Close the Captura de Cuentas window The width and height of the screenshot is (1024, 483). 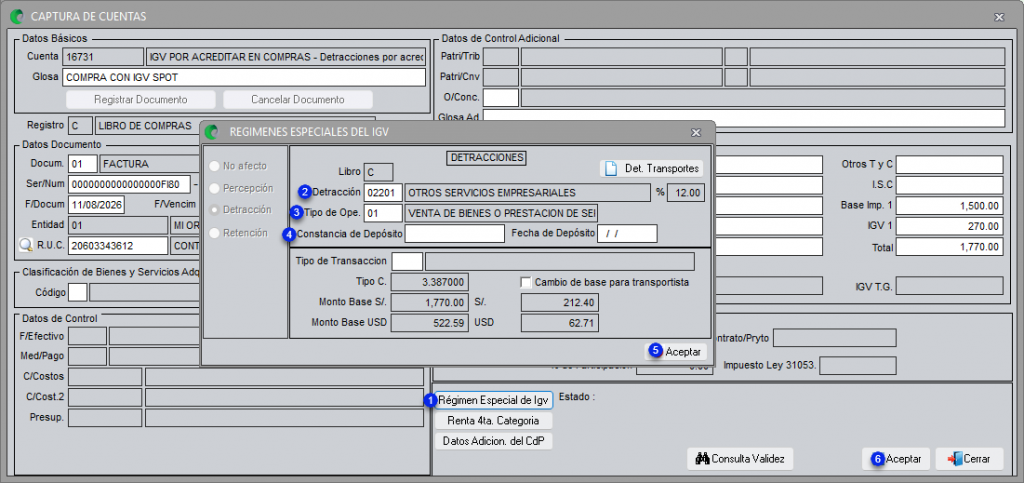coord(999,17)
